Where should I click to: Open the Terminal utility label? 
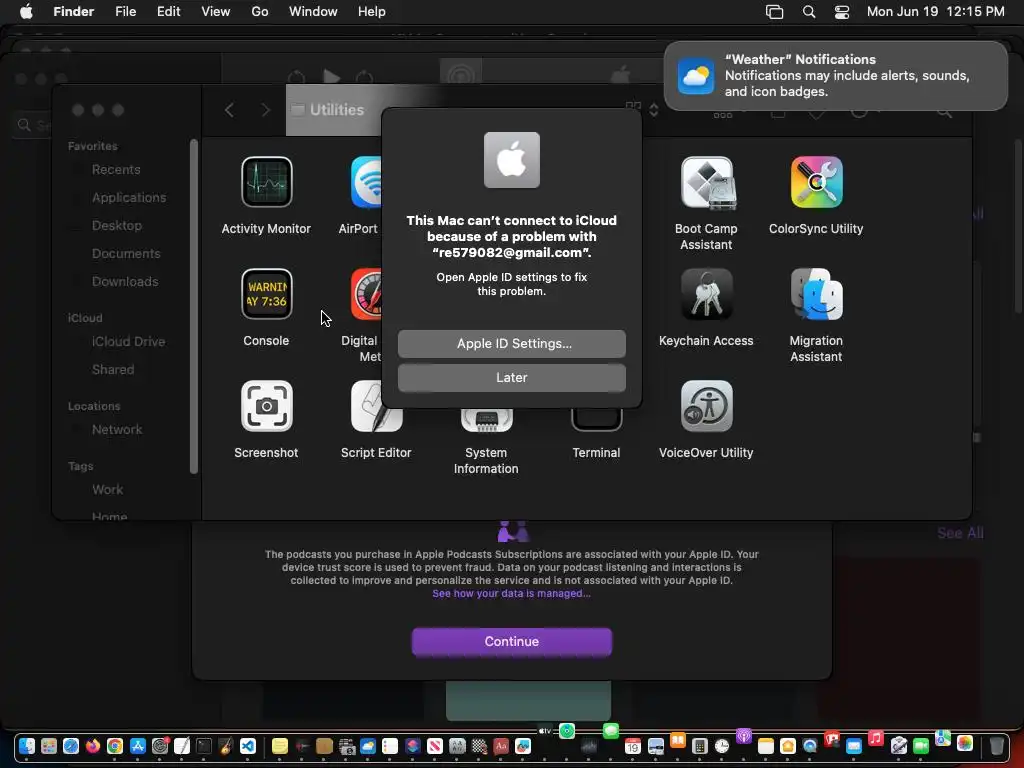(596, 453)
